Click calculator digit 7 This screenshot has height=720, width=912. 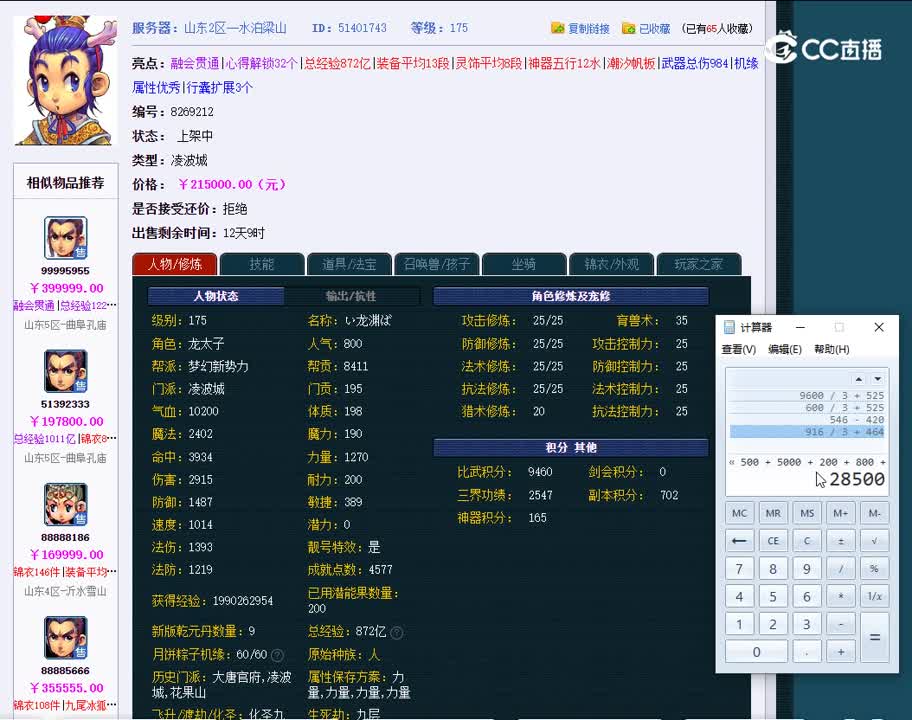coord(739,569)
